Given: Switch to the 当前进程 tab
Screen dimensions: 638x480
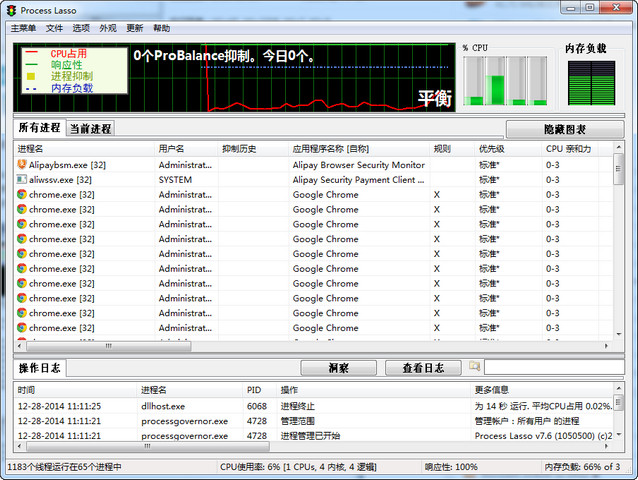Looking at the screenshot, I should [90, 129].
